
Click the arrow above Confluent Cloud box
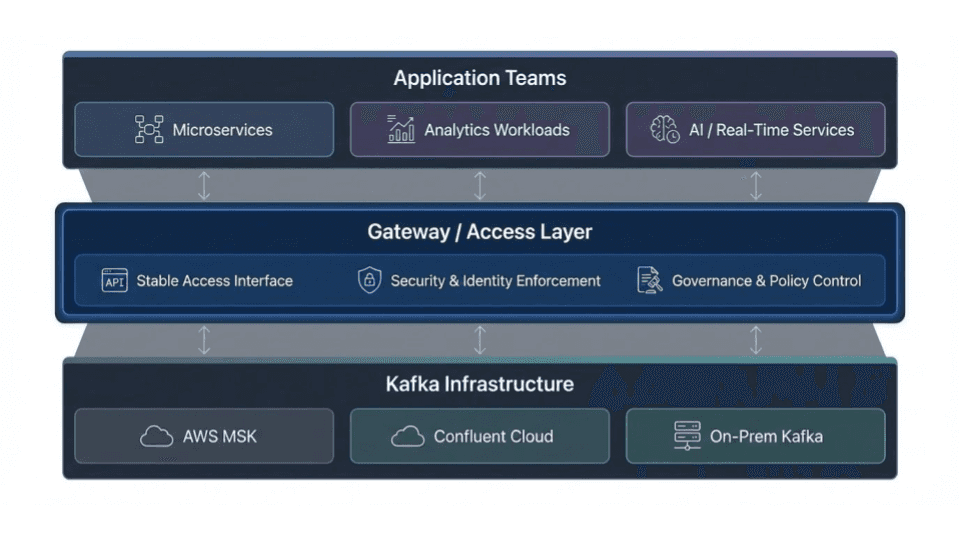pos(480,340)
